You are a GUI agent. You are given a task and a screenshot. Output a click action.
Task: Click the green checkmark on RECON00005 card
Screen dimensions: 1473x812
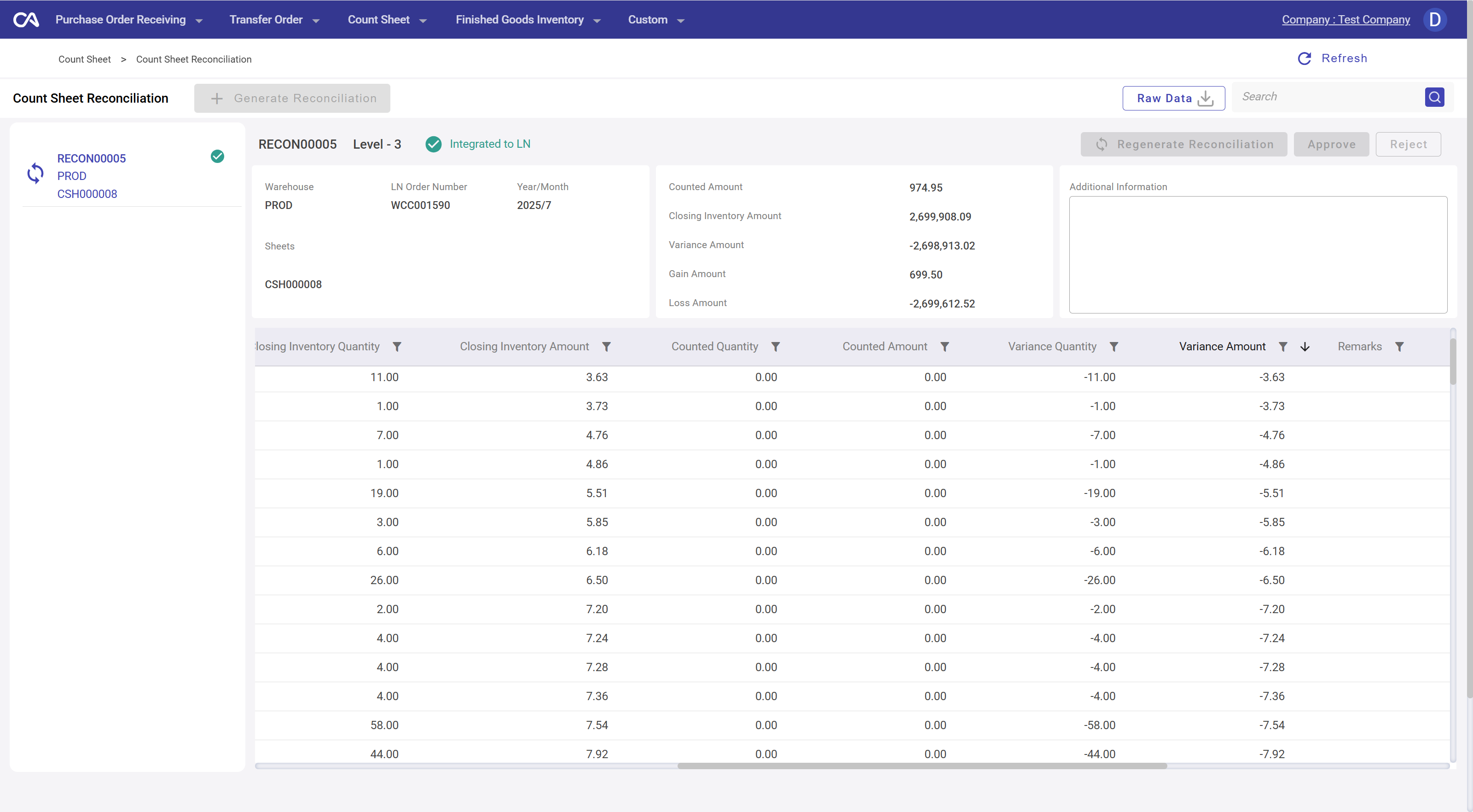click(x=217, y=156)
